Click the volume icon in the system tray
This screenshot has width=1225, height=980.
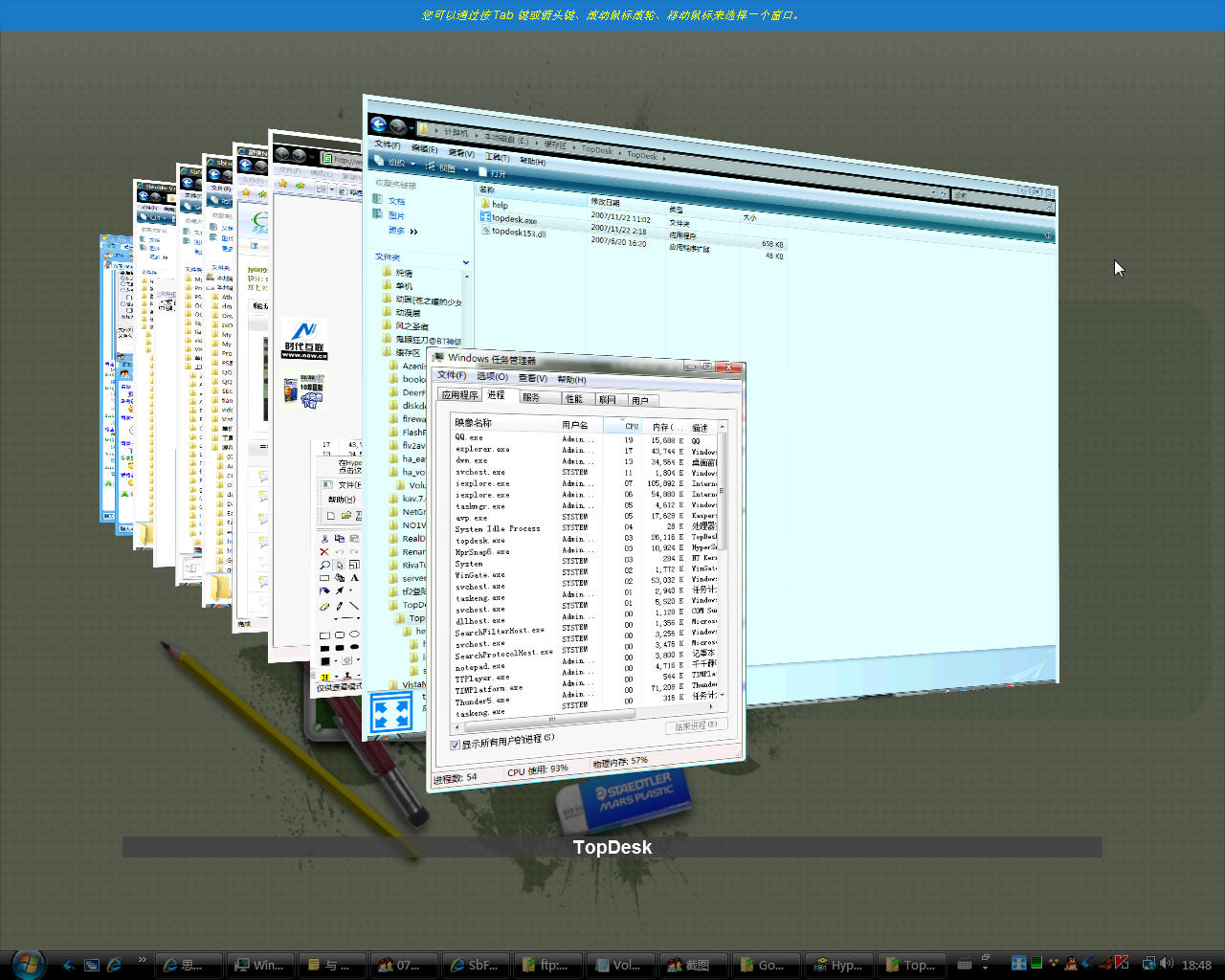click(1166, 964)
